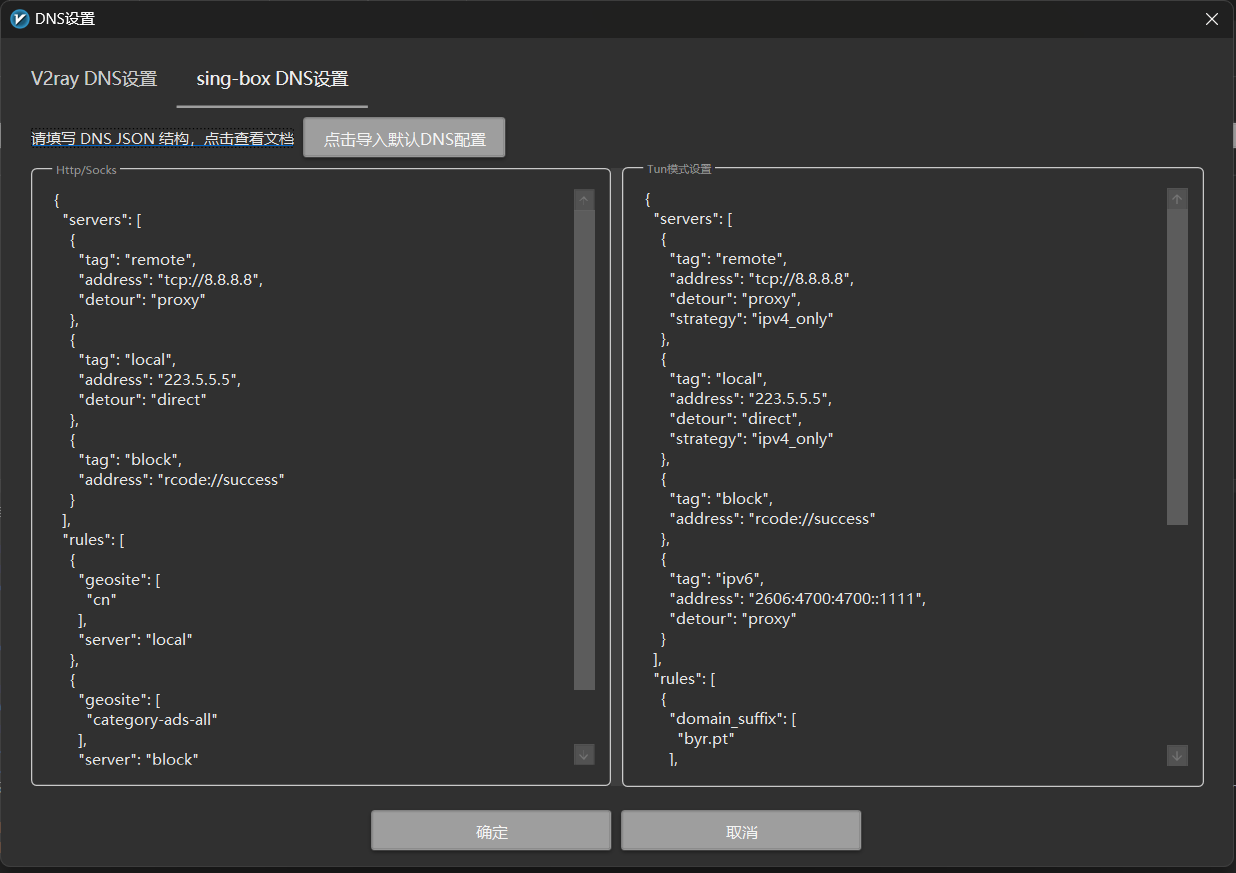Click "address": "tcp://8.8.8.8" in Http/Socks editor
1236x873 pixels.
(171, 280)
